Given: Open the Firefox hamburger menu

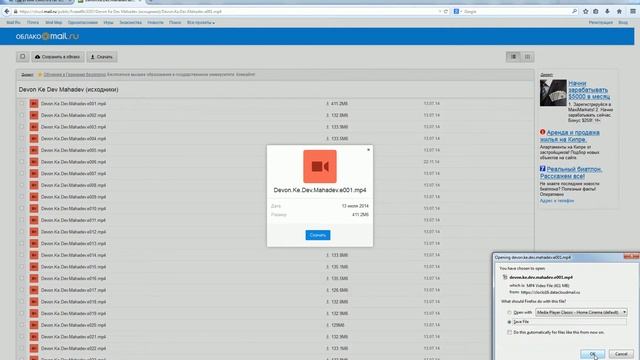Looking at the screenshot, I should pos(633,11).
